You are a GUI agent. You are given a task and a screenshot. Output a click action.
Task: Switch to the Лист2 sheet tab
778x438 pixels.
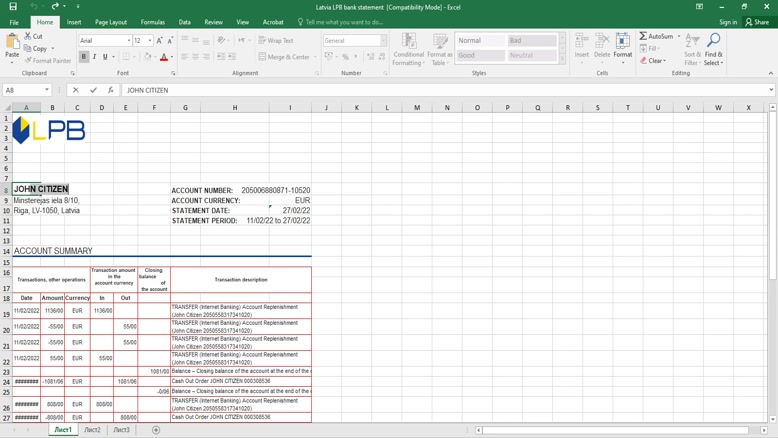[92, 430]
